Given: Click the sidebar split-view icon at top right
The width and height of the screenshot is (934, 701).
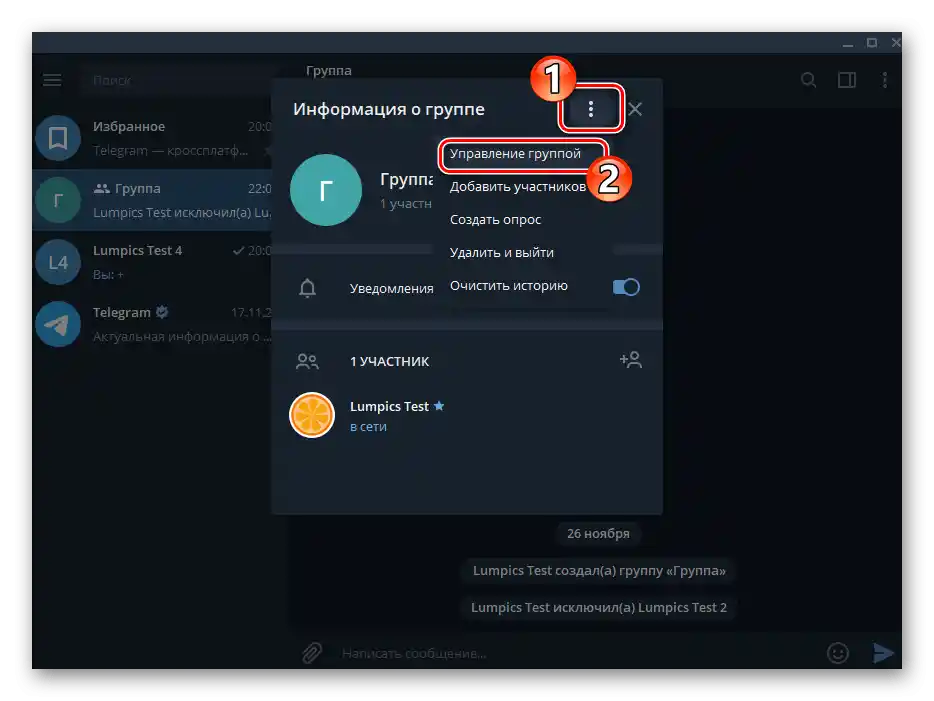Looking at the screenshot, I should (846, 80).
